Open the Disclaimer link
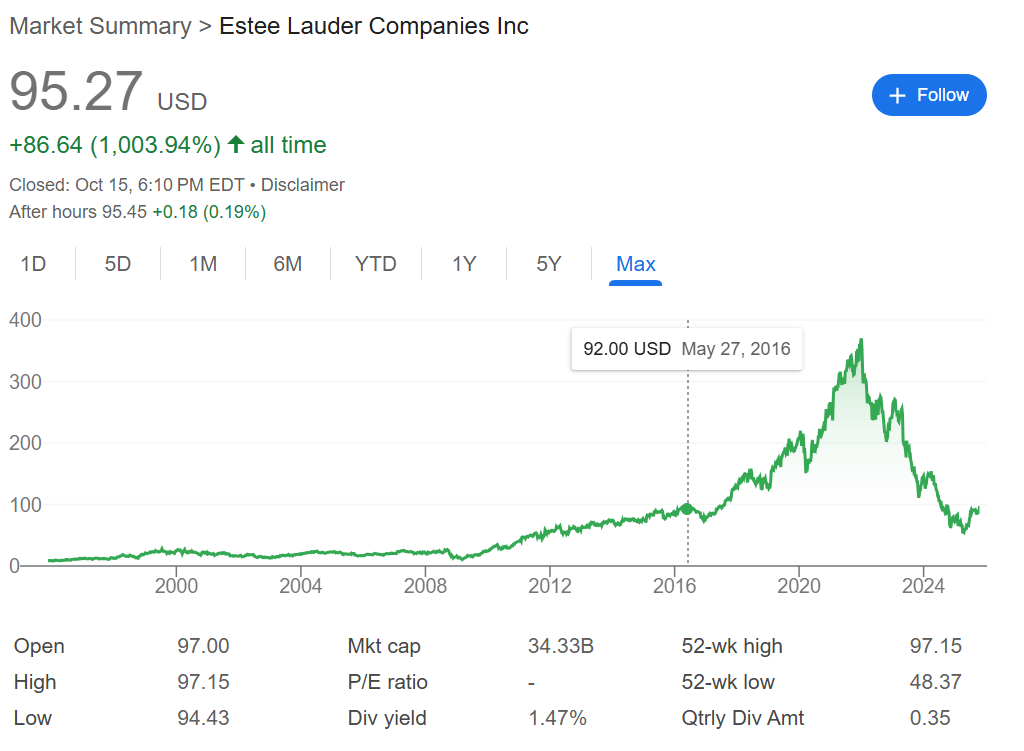 303,185
